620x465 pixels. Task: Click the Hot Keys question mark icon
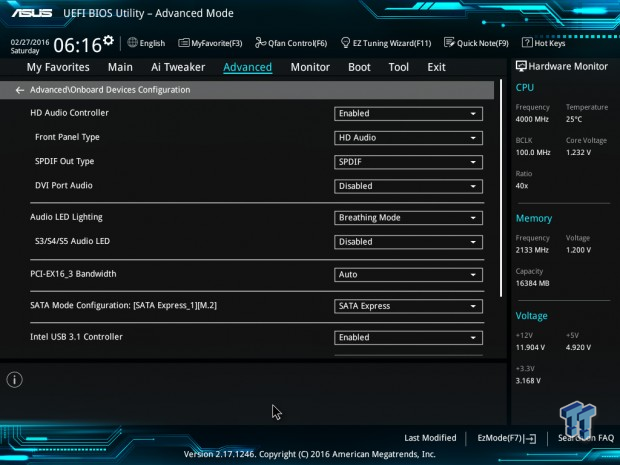tap(527, 43)
